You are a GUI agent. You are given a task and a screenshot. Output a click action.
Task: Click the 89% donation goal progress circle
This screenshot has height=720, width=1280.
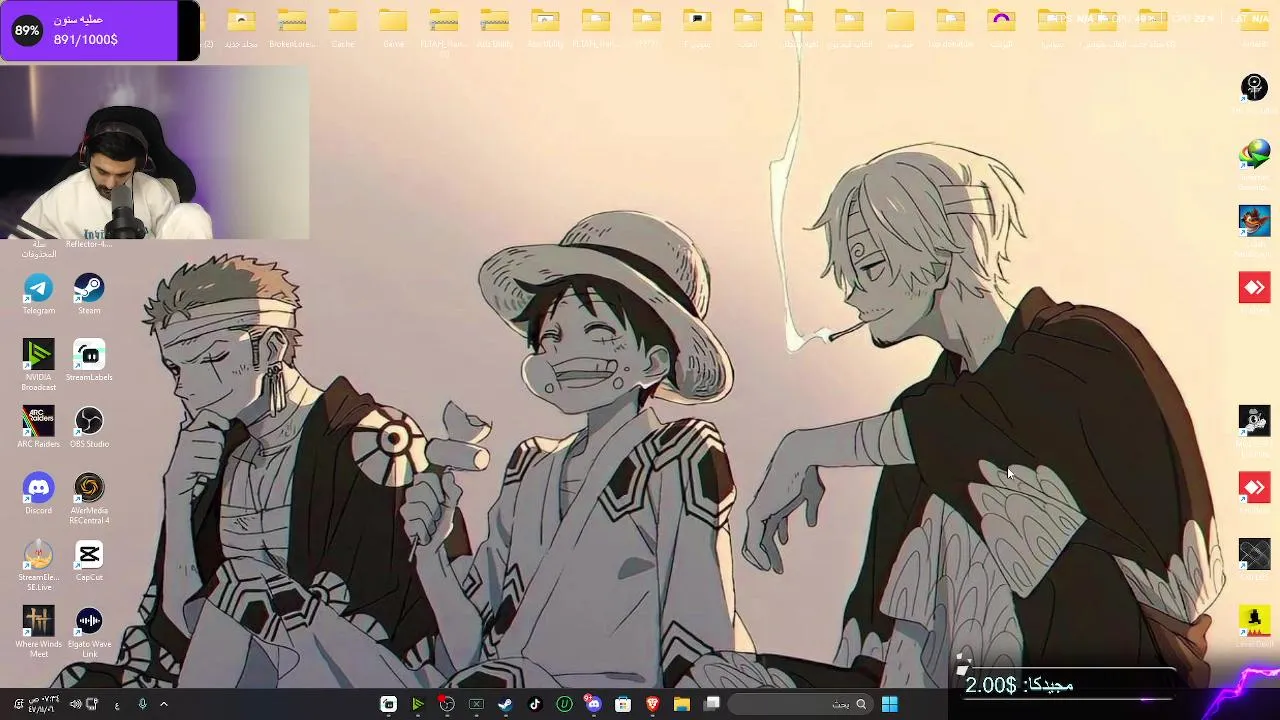(27, 30)
